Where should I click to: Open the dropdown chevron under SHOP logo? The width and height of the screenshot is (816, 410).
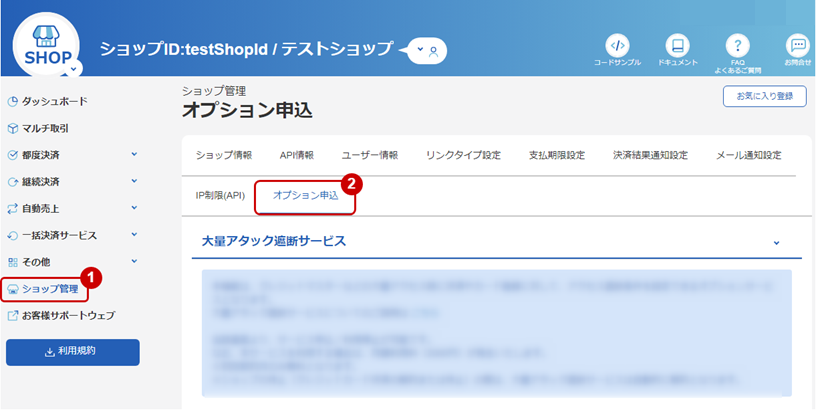[x=74, y=69]
